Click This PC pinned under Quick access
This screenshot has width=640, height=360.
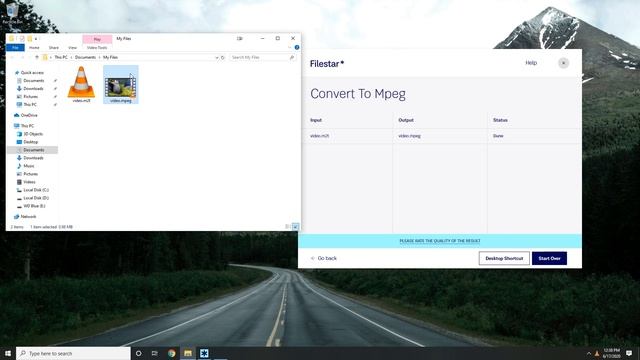point(30,105)
